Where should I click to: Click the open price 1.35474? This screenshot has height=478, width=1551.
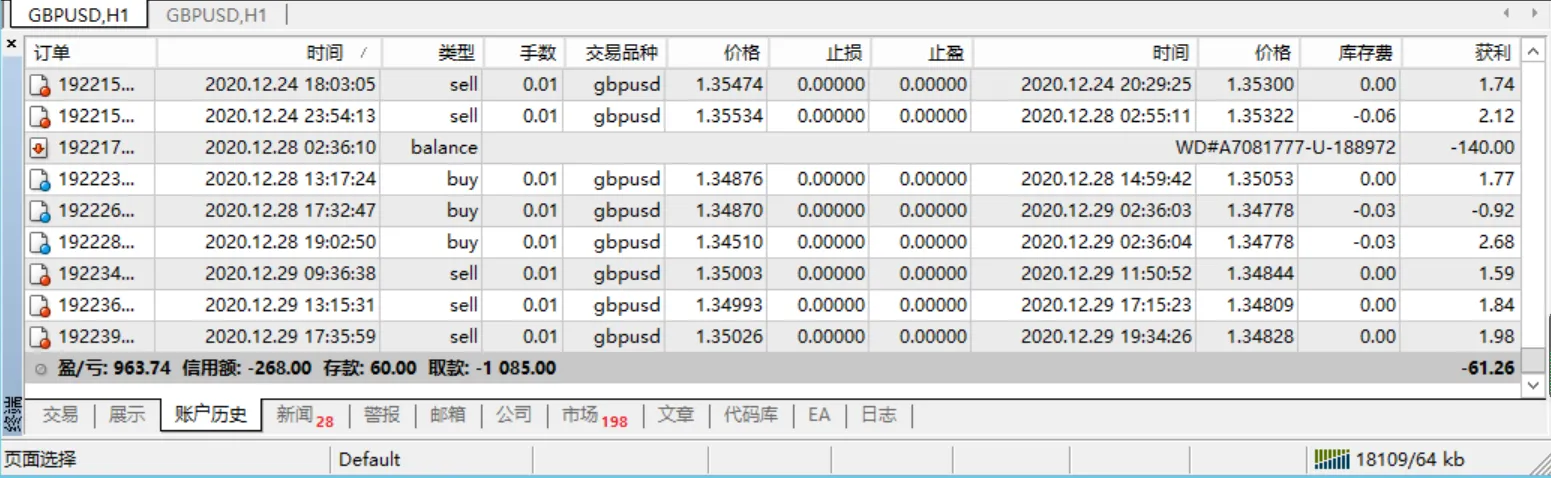728,85
